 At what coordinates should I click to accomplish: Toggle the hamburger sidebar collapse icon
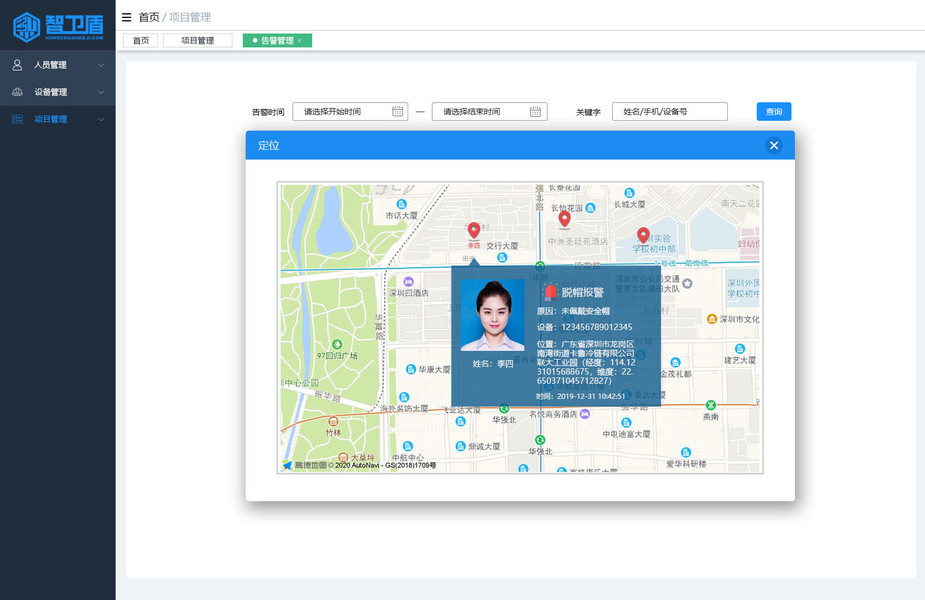pyautogui.click(x=127, y=17)
